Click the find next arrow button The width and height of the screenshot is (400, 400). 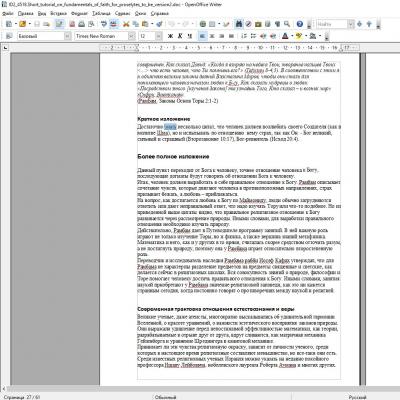pos(359,24)
